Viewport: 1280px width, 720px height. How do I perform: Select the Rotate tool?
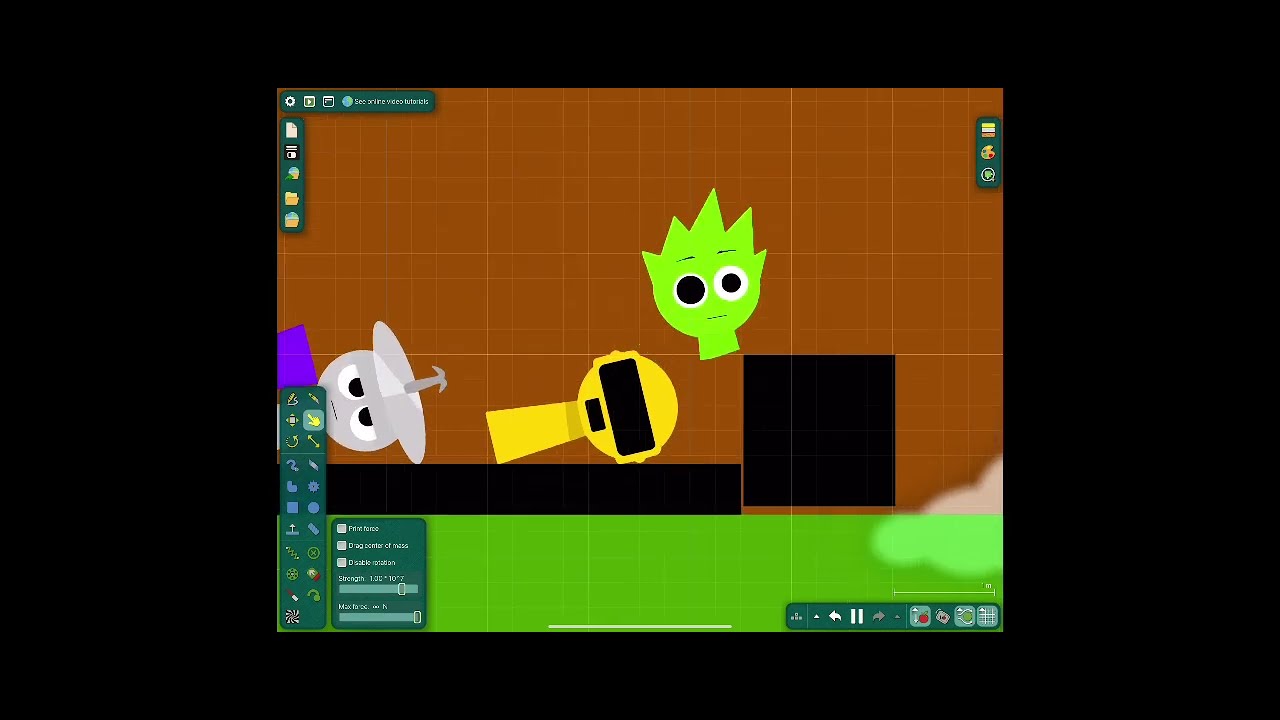coord(292,441)
